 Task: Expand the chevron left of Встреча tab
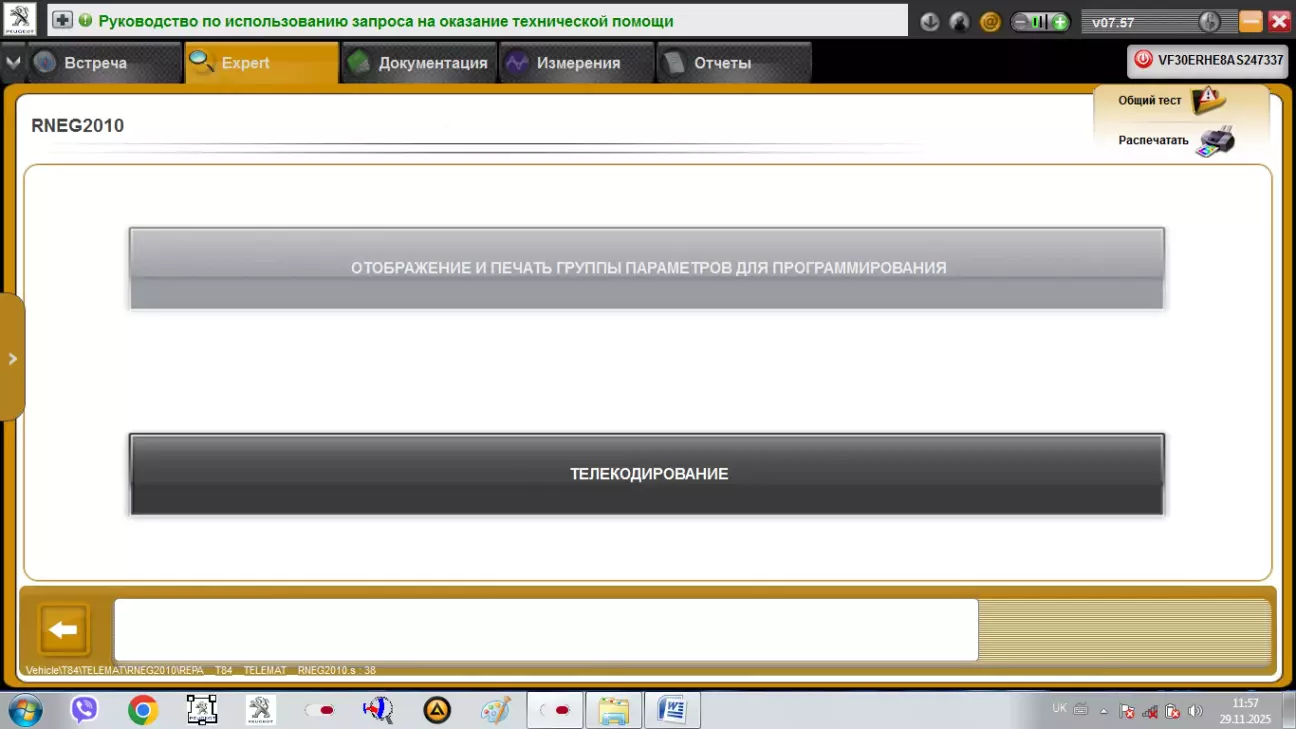point(12,63)
